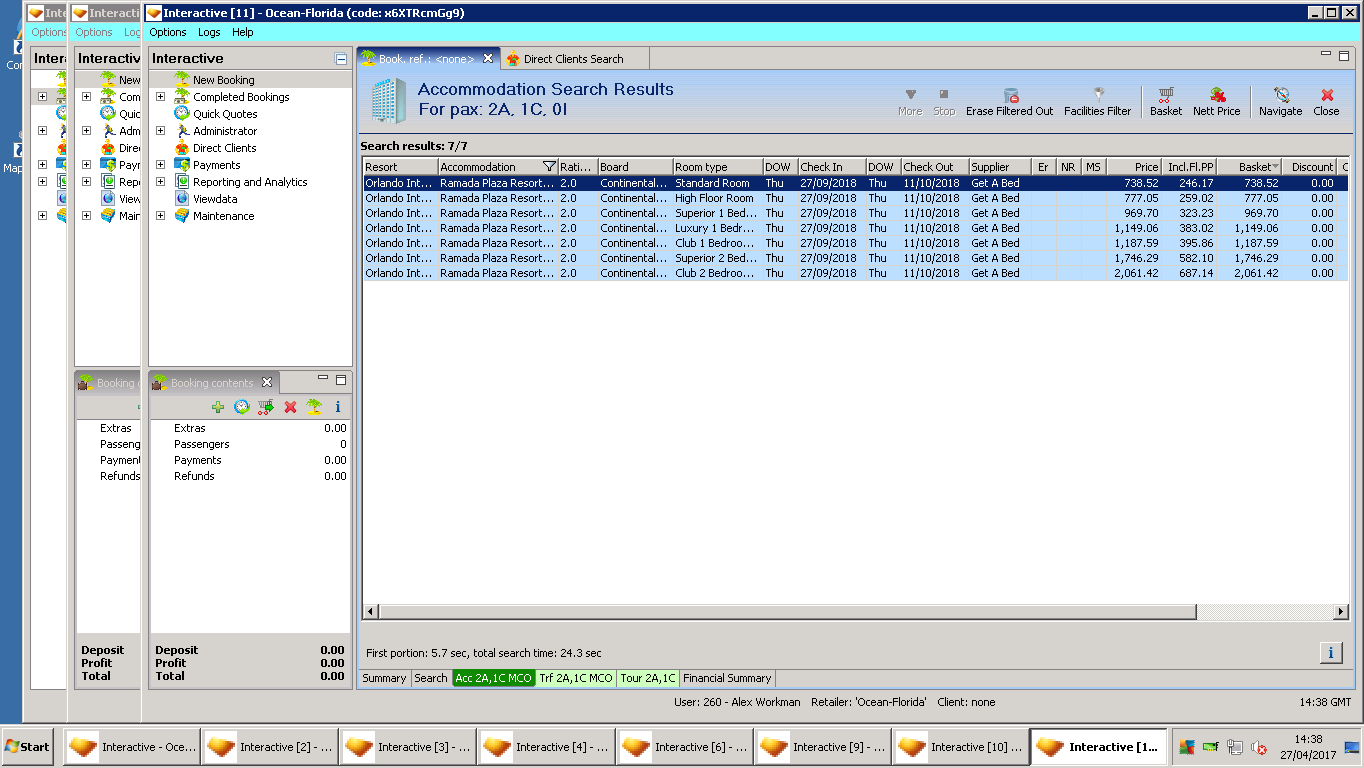This screenshot has width=1364, height=768.
Task: Expand the Administrator node in front tree
Action: click(160, 131)
